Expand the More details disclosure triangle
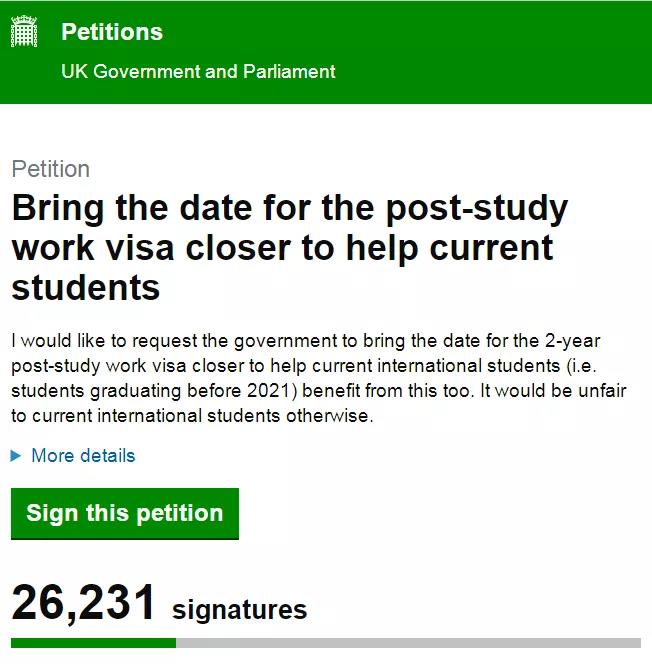The height and width of the screenshot is (664, 652). (16, 456)
